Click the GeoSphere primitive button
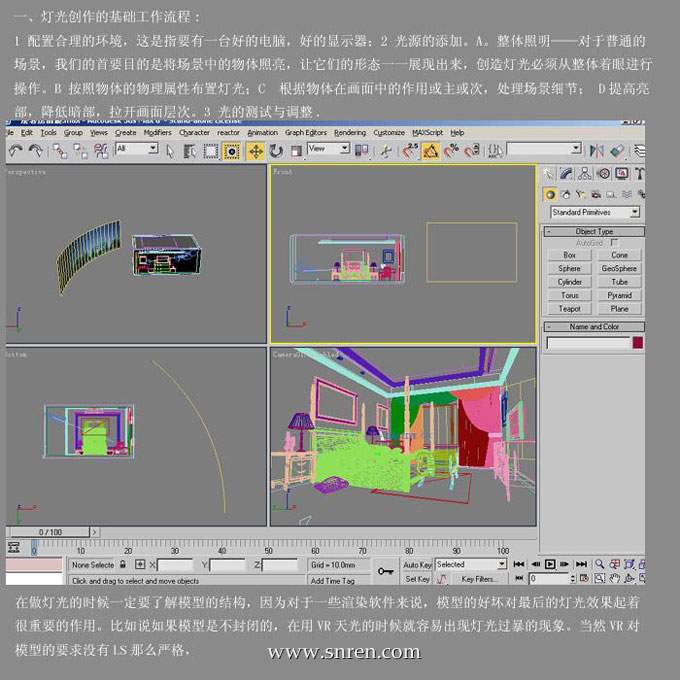Image resolution: width=680 pixels, height=680 pixels. click(619, 268)
